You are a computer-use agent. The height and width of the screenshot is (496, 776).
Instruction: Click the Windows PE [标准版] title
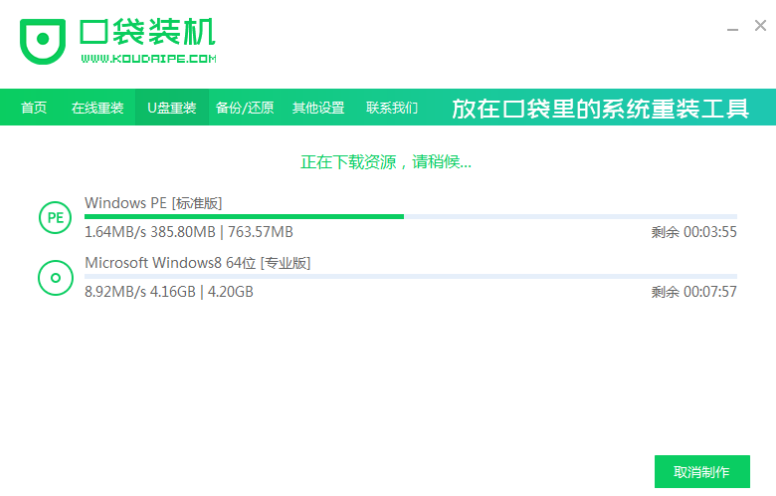153,203
